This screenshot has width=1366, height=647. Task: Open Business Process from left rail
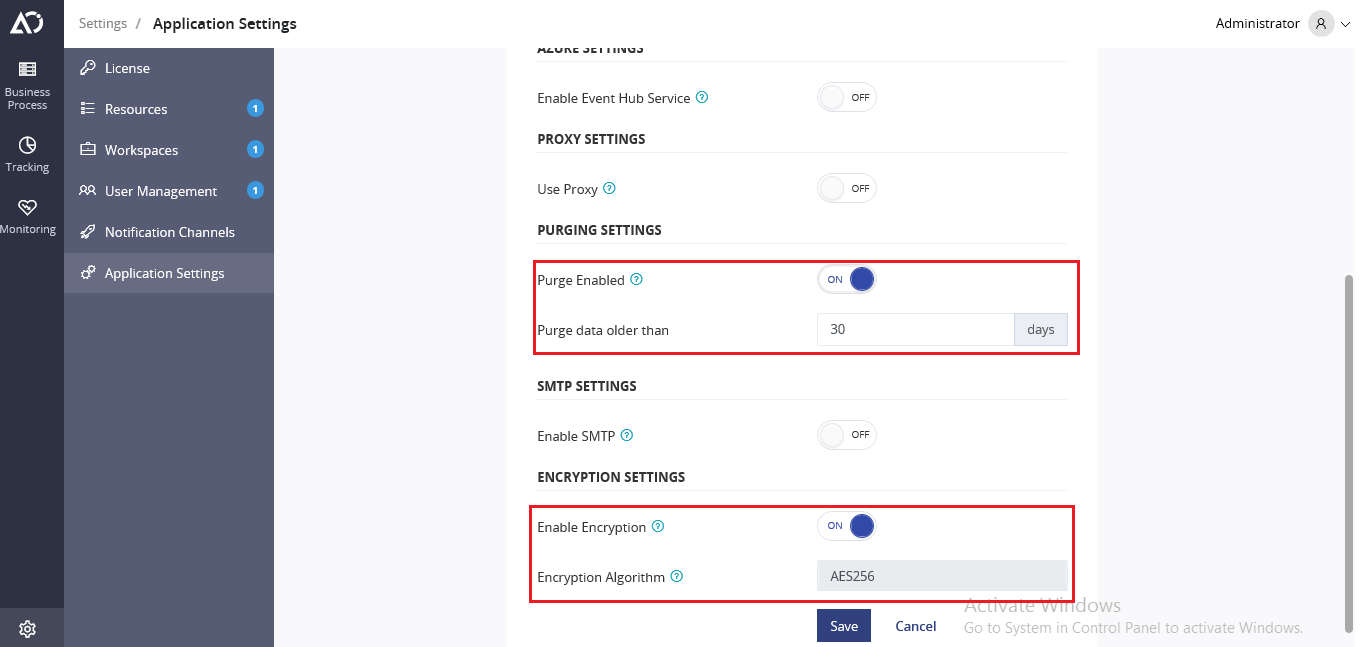tap(28, 85)
